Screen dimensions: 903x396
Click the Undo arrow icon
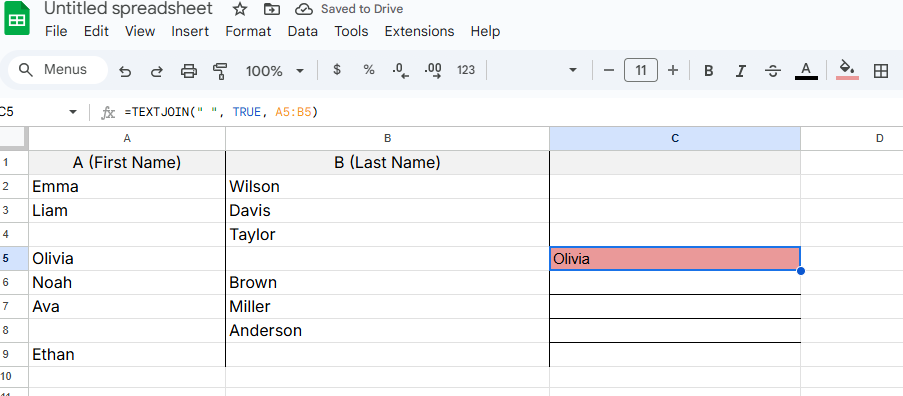pyautogui.click(x=125, y=71)
